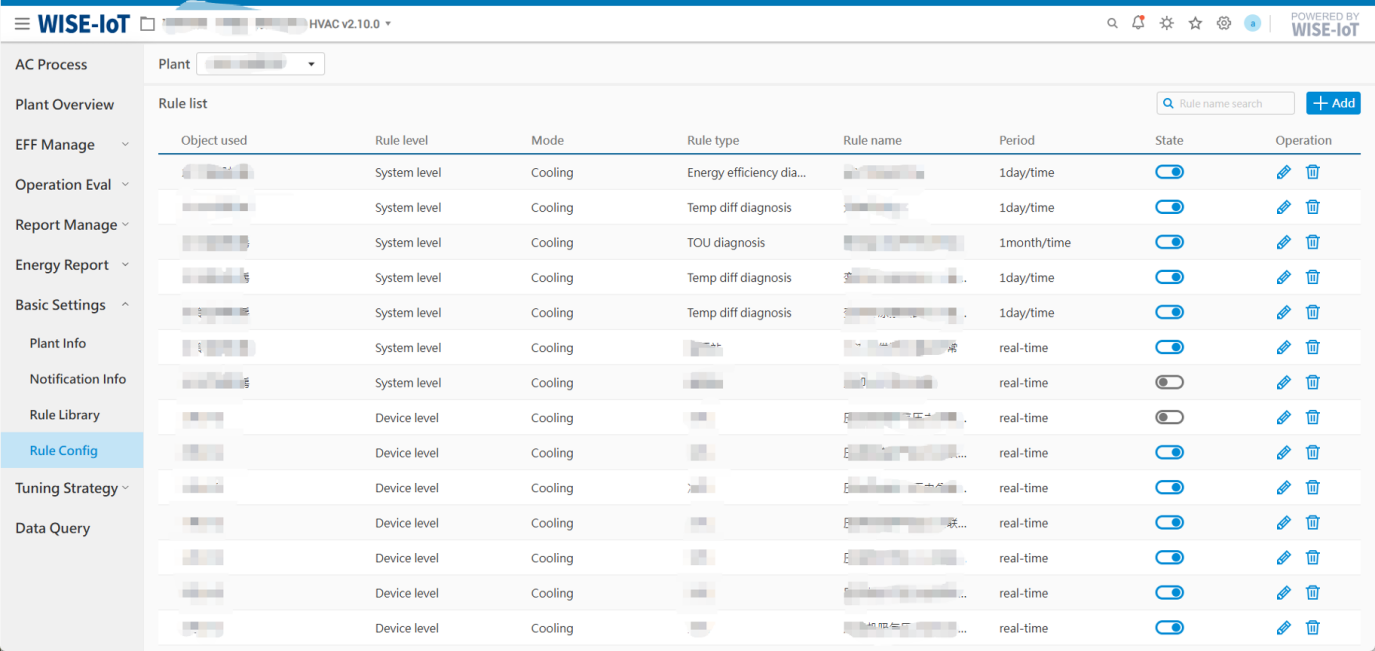Open Rule Library in the sidebar
The image size is (1375, 651).
tap(64, 415)
